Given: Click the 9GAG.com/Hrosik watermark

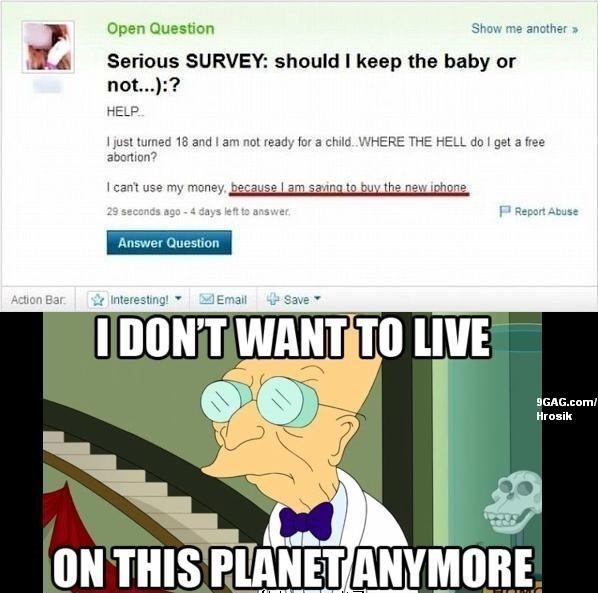Looking at the screenshot, I should 567,409.
